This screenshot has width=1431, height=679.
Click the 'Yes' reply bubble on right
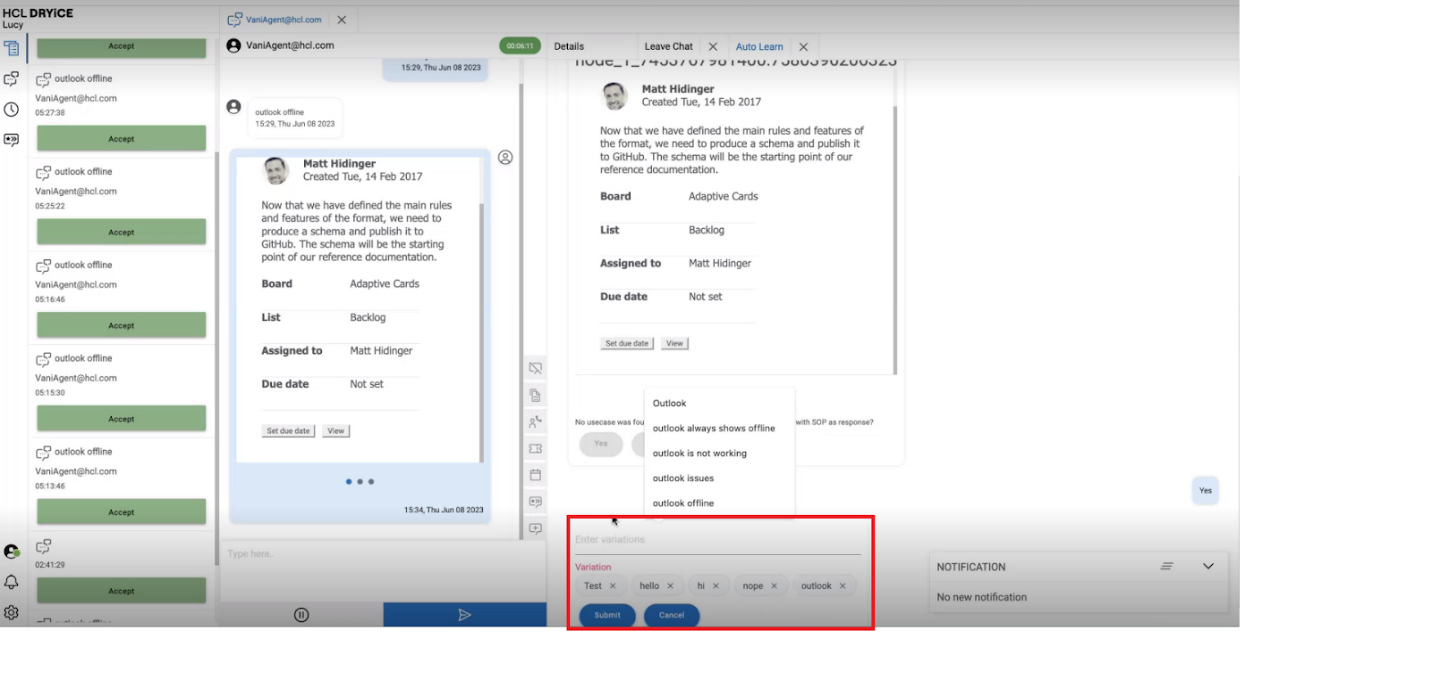[1205, 491]
